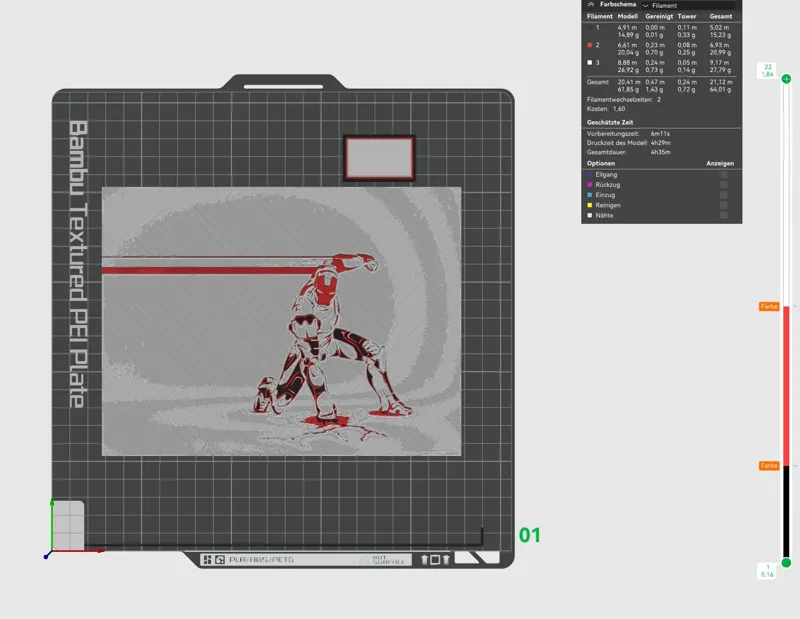Click the Optionen section header
Screen dimensions: 800x619
point(601,163)
